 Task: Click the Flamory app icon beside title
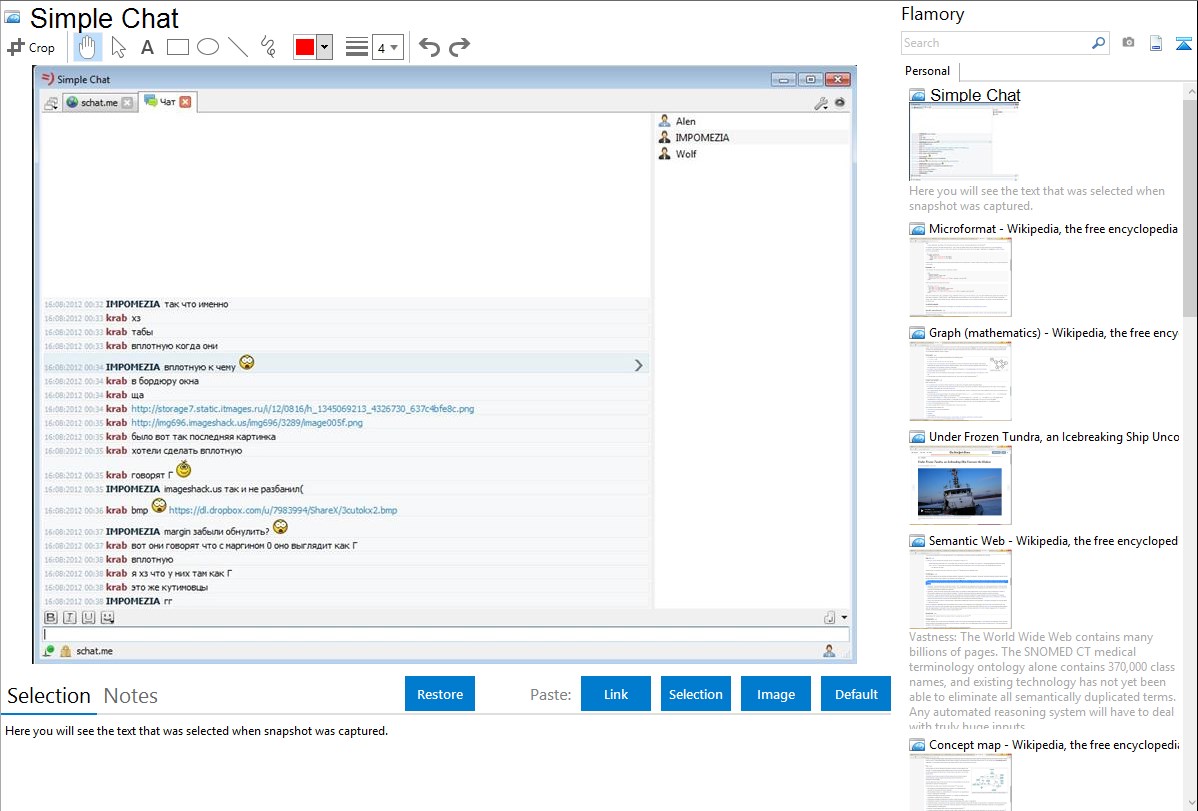click(x=12, y=17)
